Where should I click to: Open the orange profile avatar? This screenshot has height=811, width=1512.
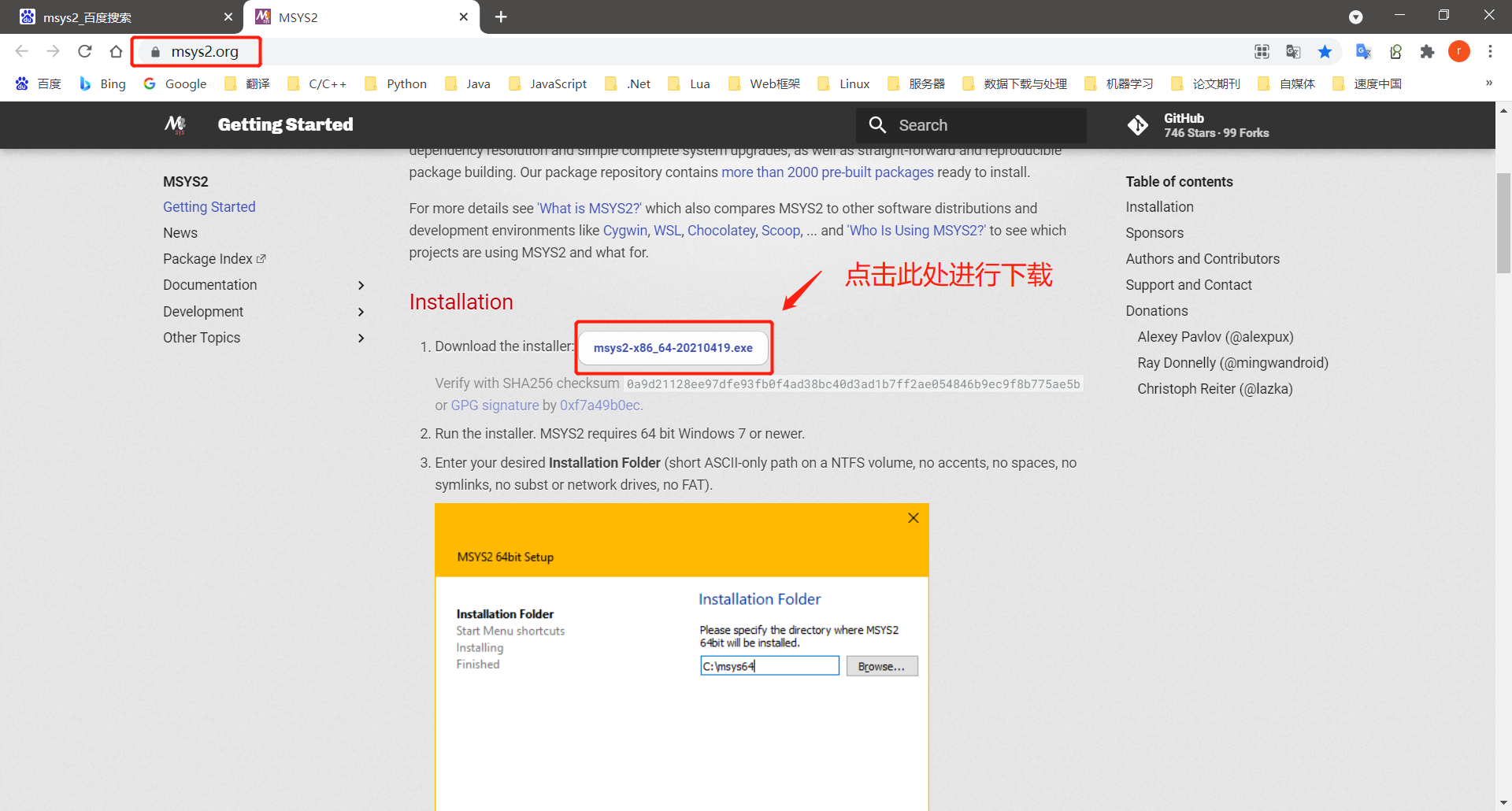coord(1459,51)
